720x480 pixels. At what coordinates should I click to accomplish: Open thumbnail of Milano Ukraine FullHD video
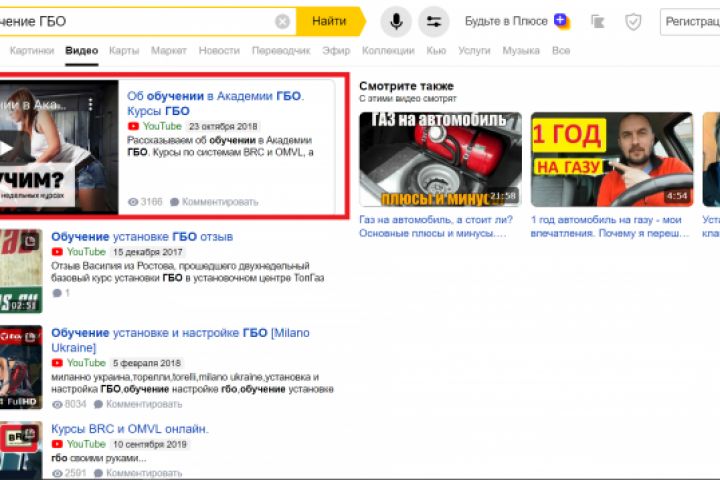click(x=21, y=367)
